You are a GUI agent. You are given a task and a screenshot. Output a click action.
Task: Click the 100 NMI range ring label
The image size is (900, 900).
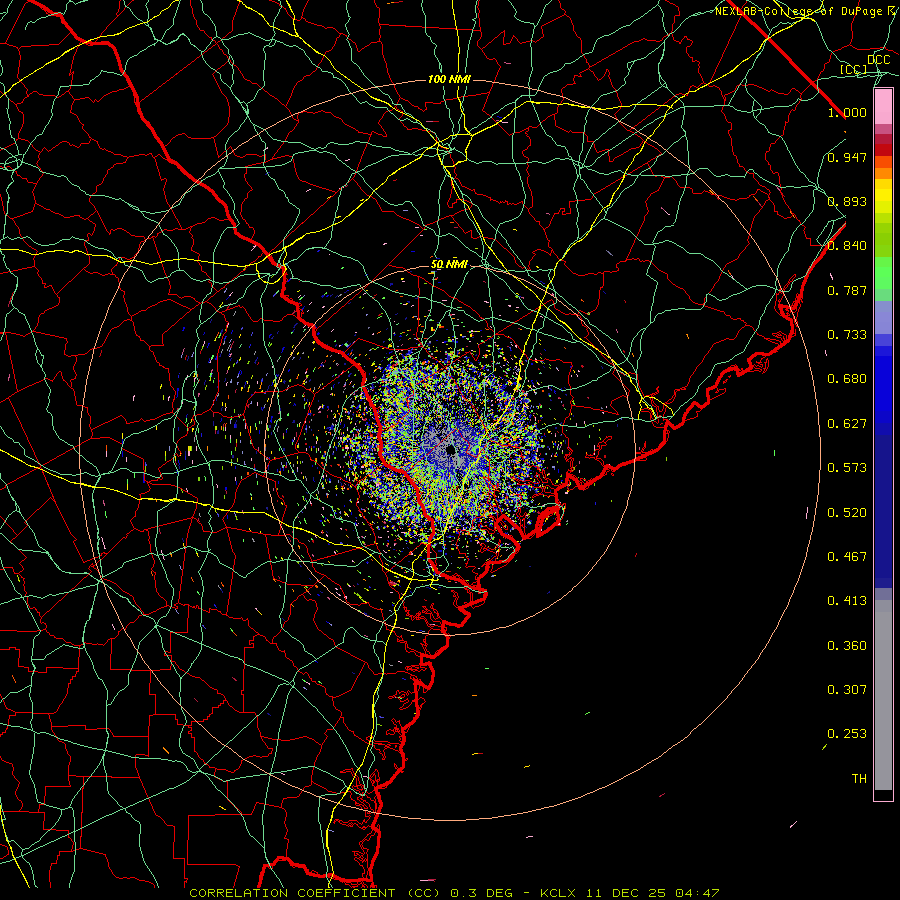click(x=449, y=79)
